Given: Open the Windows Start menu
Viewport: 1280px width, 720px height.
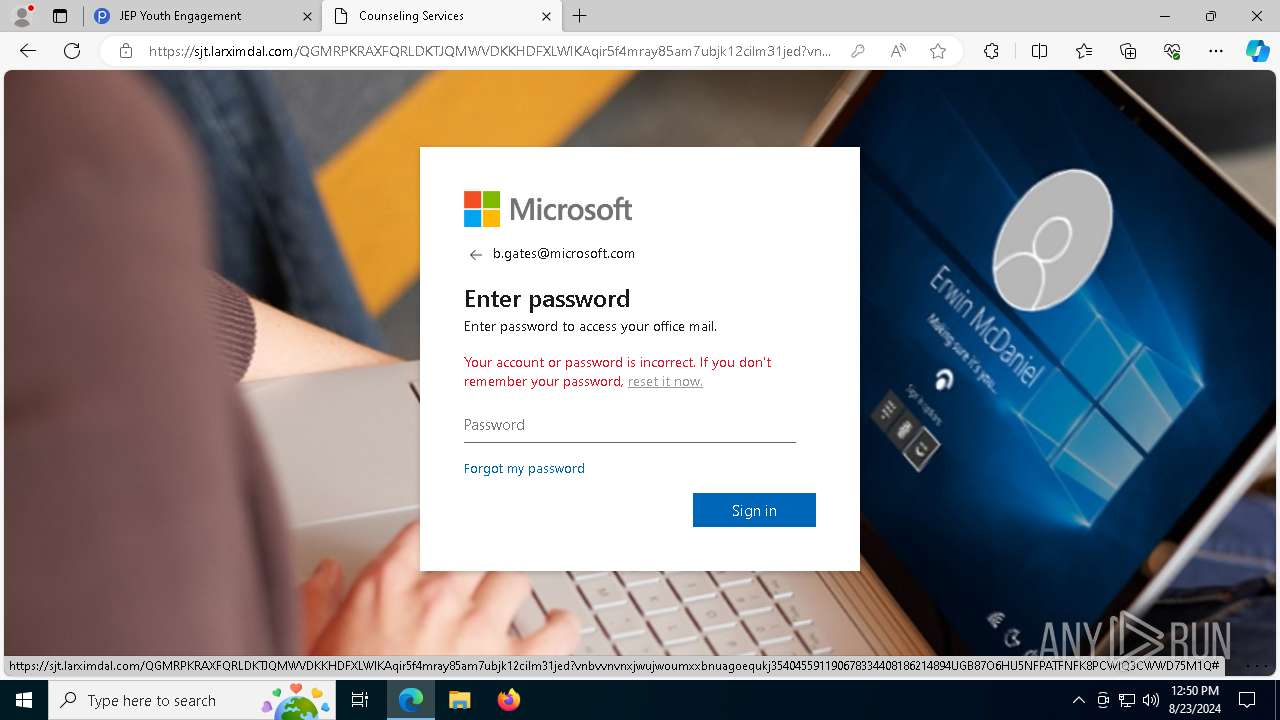Looking at the screenshot, I should 24,700.
